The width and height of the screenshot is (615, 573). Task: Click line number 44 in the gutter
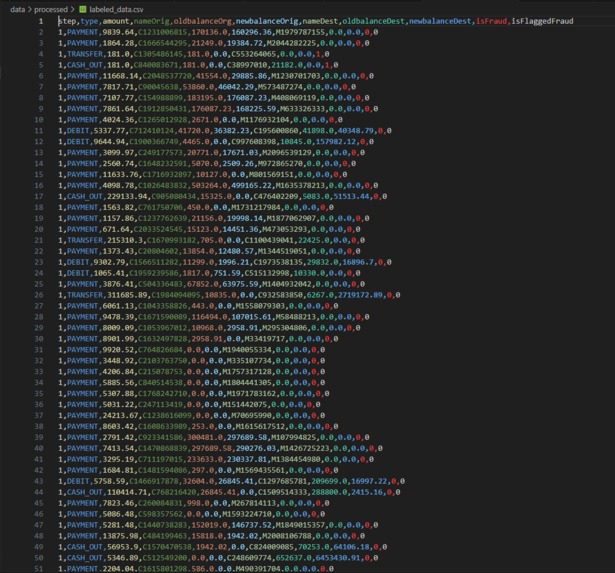(39, 492)
